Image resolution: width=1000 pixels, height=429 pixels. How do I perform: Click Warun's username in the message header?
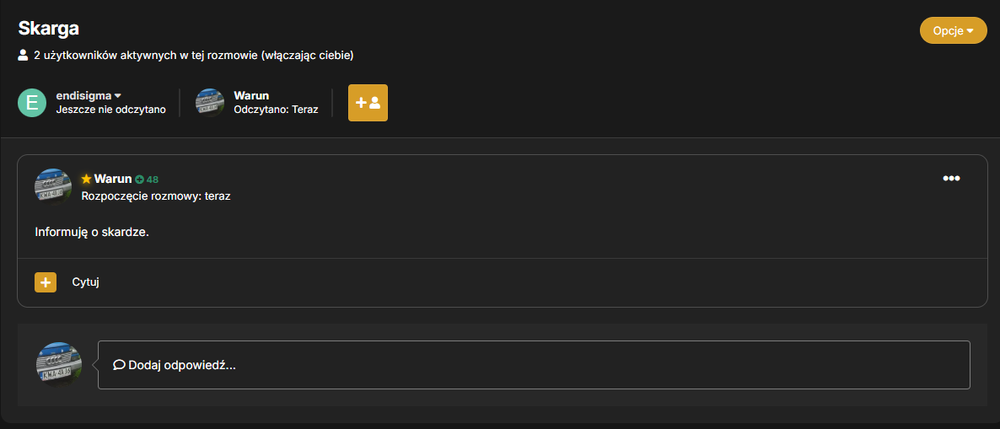[113, 179]
